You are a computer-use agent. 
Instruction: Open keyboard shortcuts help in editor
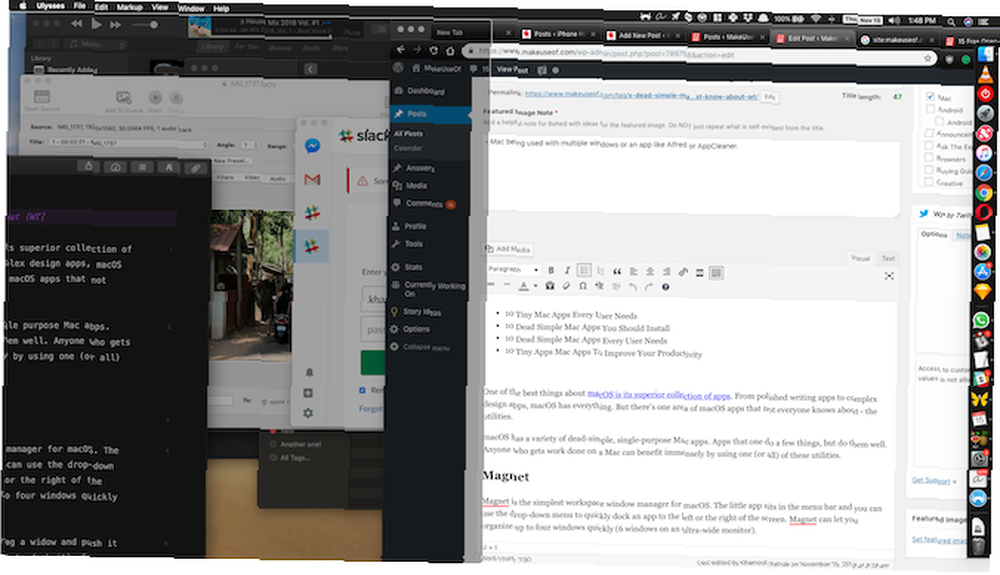pyautogui.click(x=665, y=287)
